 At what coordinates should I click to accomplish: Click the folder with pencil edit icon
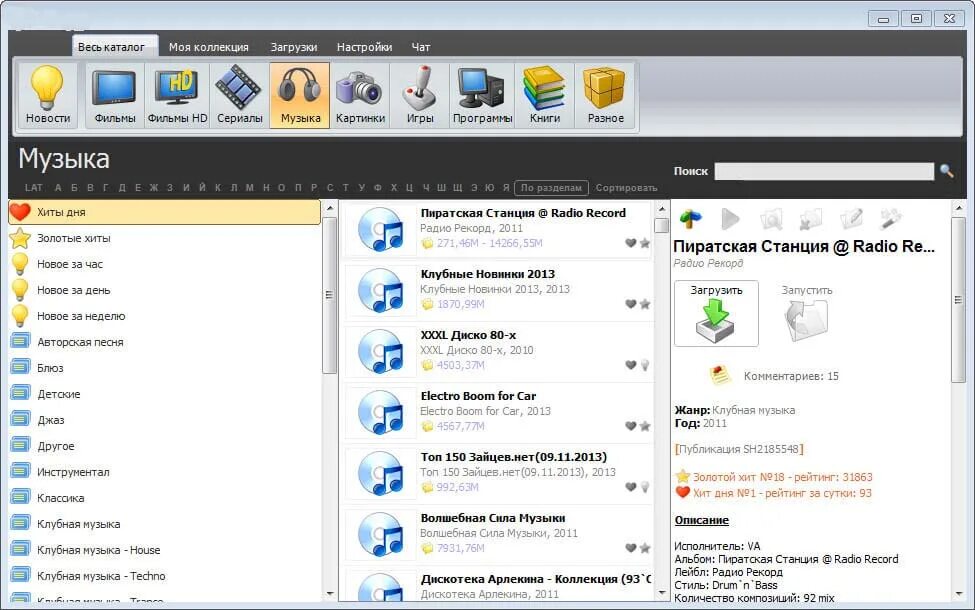pos(851,218)
